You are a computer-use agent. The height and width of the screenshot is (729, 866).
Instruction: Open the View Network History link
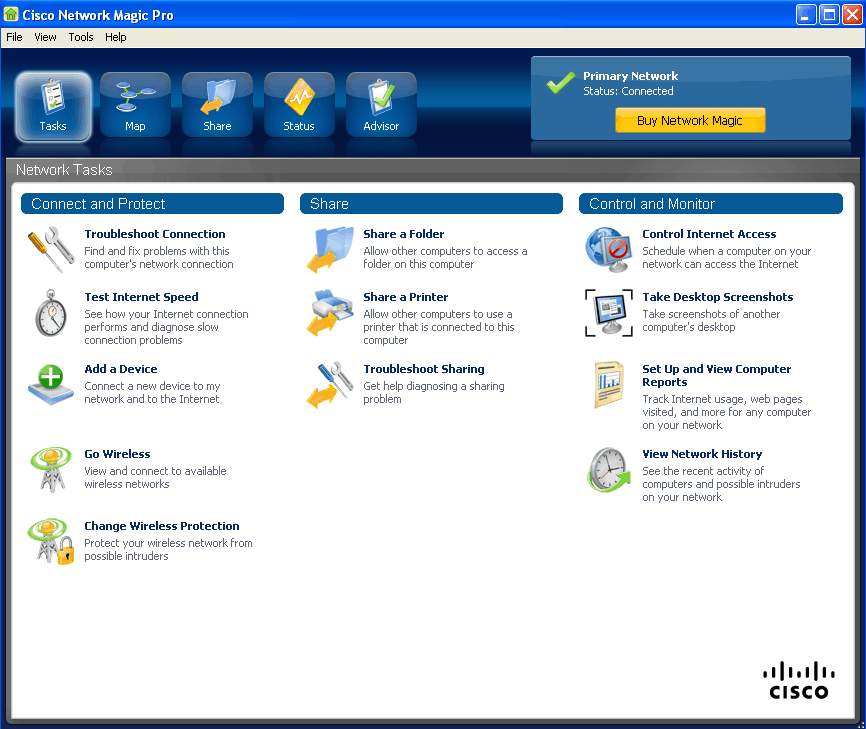702,454
